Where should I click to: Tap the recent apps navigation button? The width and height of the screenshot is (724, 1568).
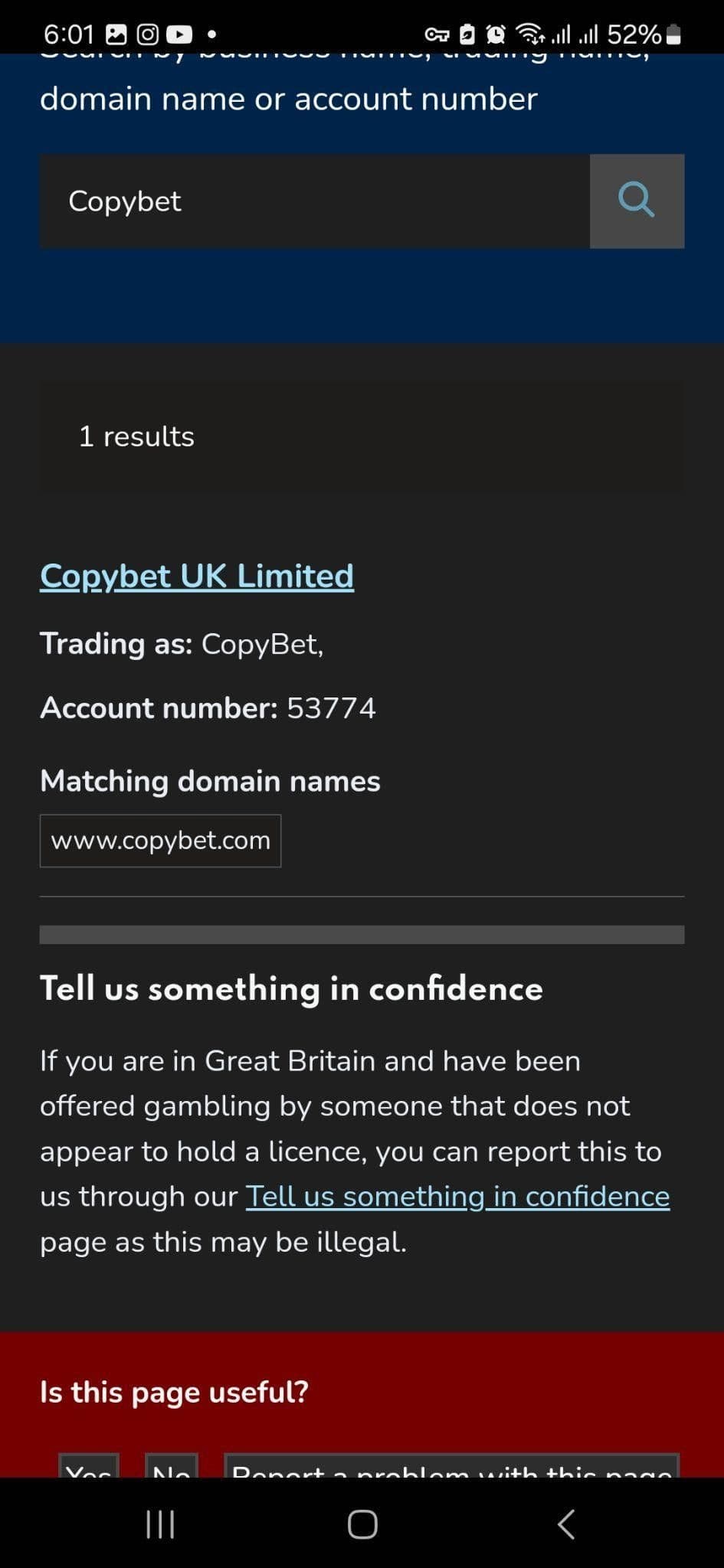pos(159,1524)
